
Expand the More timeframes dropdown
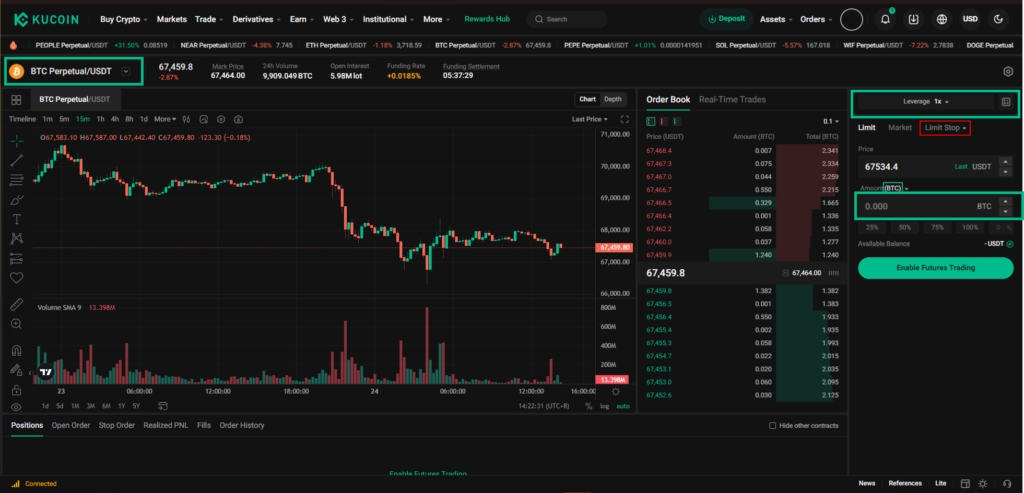(165, 119)
